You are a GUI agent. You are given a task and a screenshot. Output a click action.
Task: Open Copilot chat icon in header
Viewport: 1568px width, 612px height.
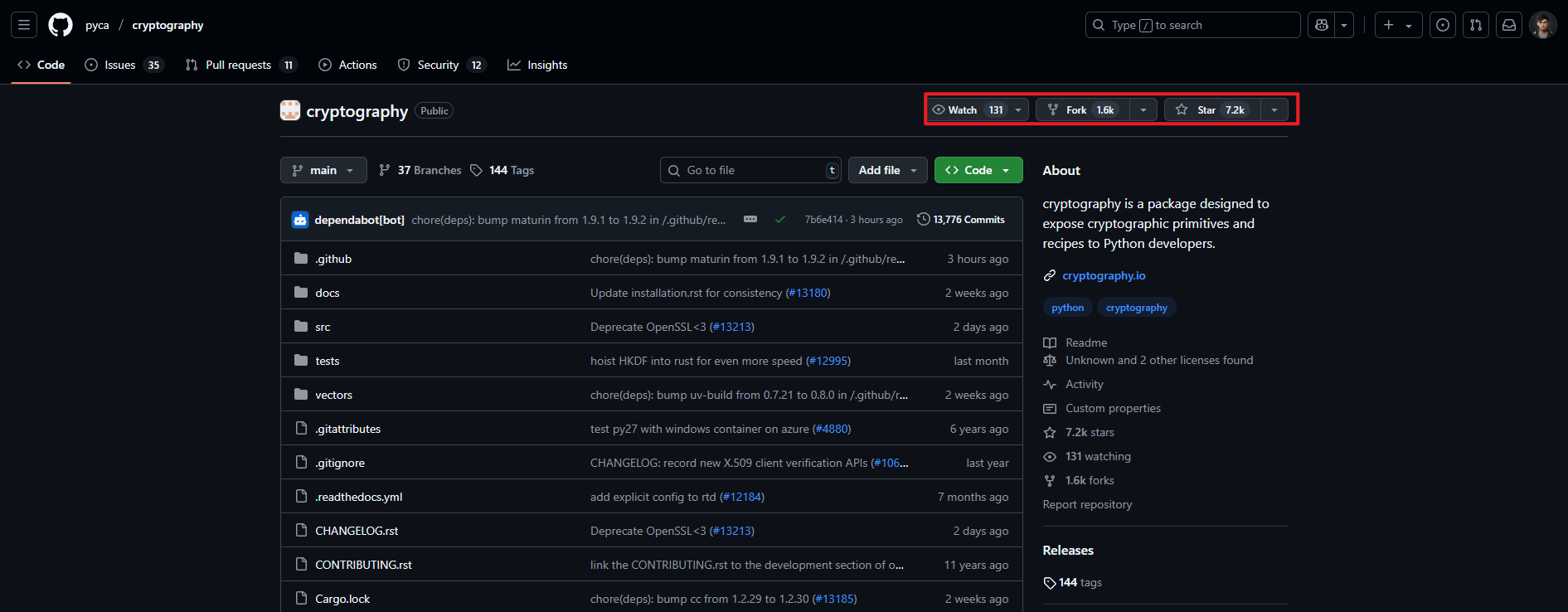pos(1322,25)
